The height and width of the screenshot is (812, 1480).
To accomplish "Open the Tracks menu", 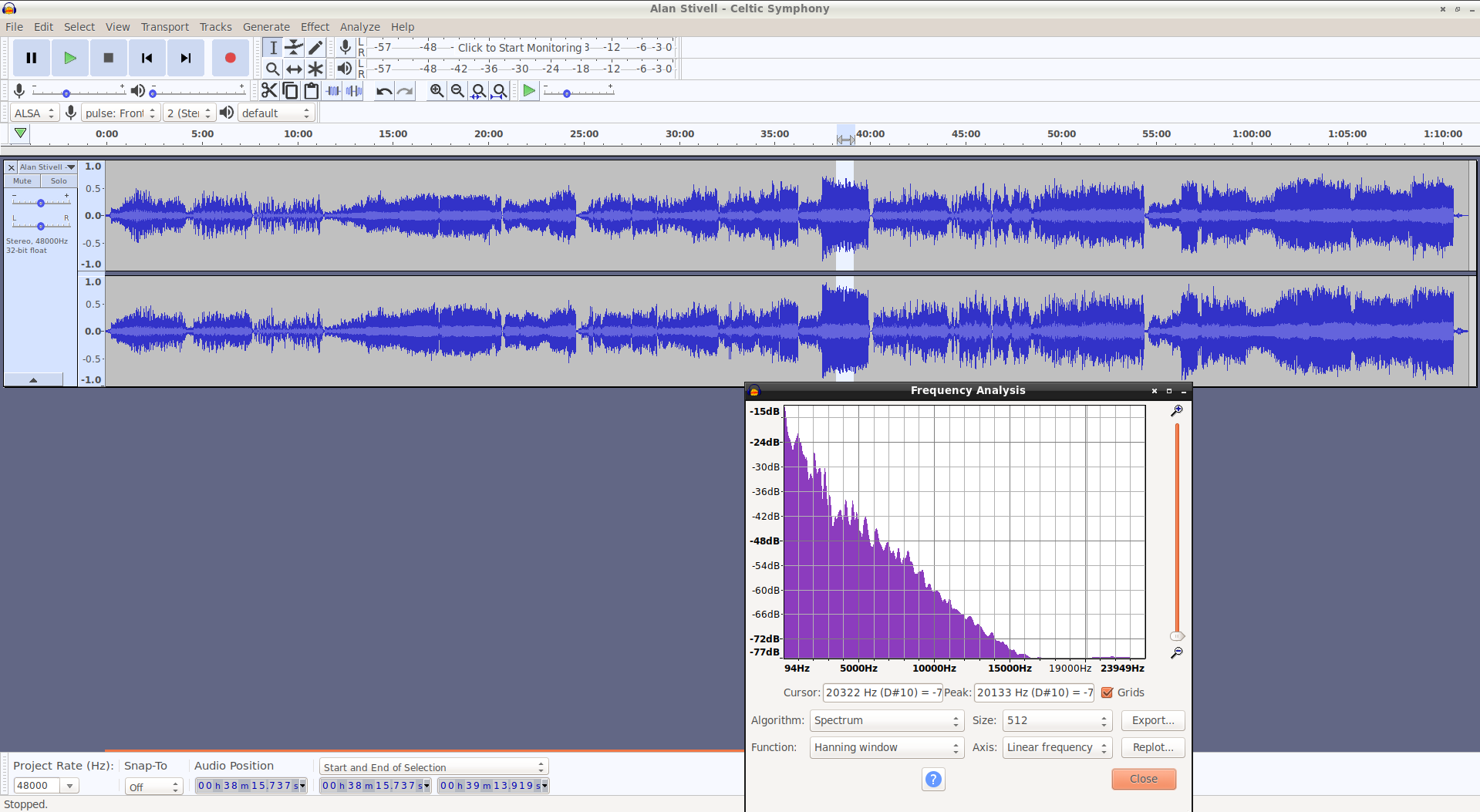I will pyautogui.click(x=215, y=27).
